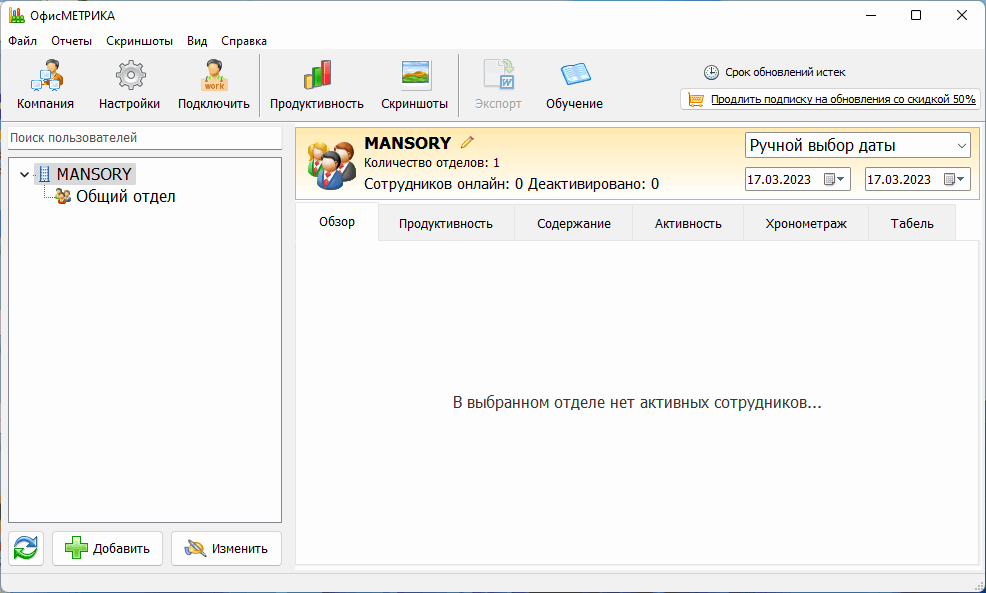
Task: Select Общий отдел in the tree
Action: coord(126,196)
